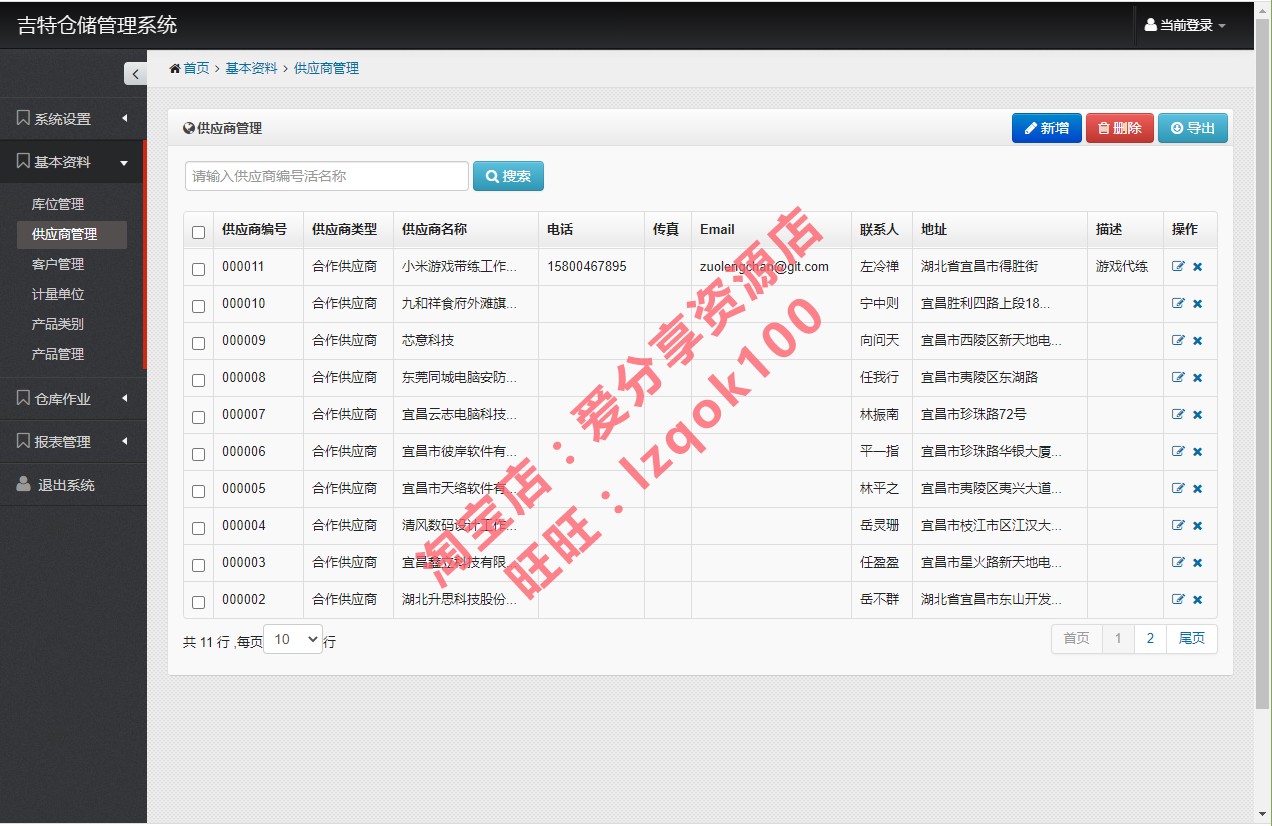Edit supplier 000002 with pencil icon
Screen dimensions: 1272x826
1178,600
